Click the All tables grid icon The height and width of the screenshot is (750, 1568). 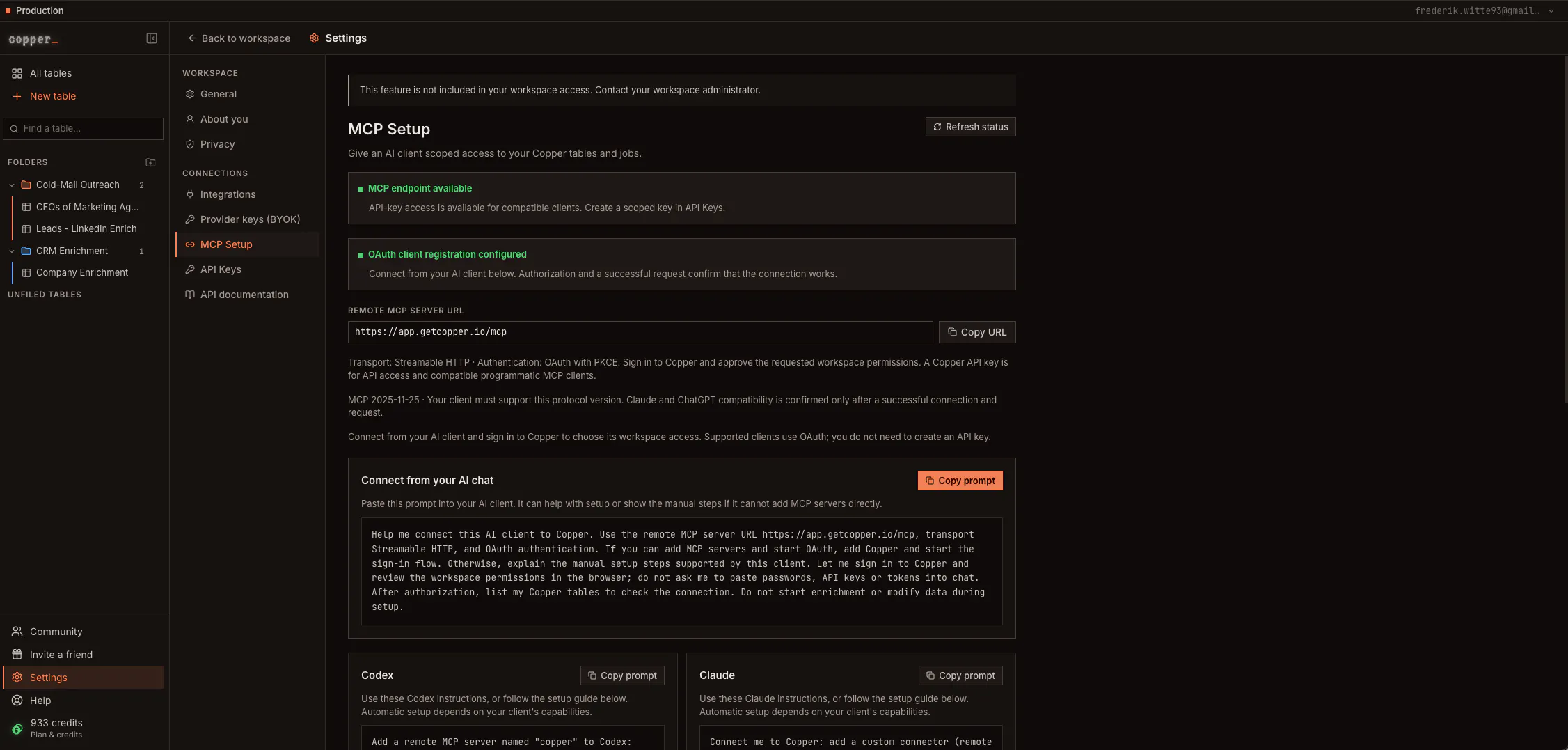(x=17, y=73)
